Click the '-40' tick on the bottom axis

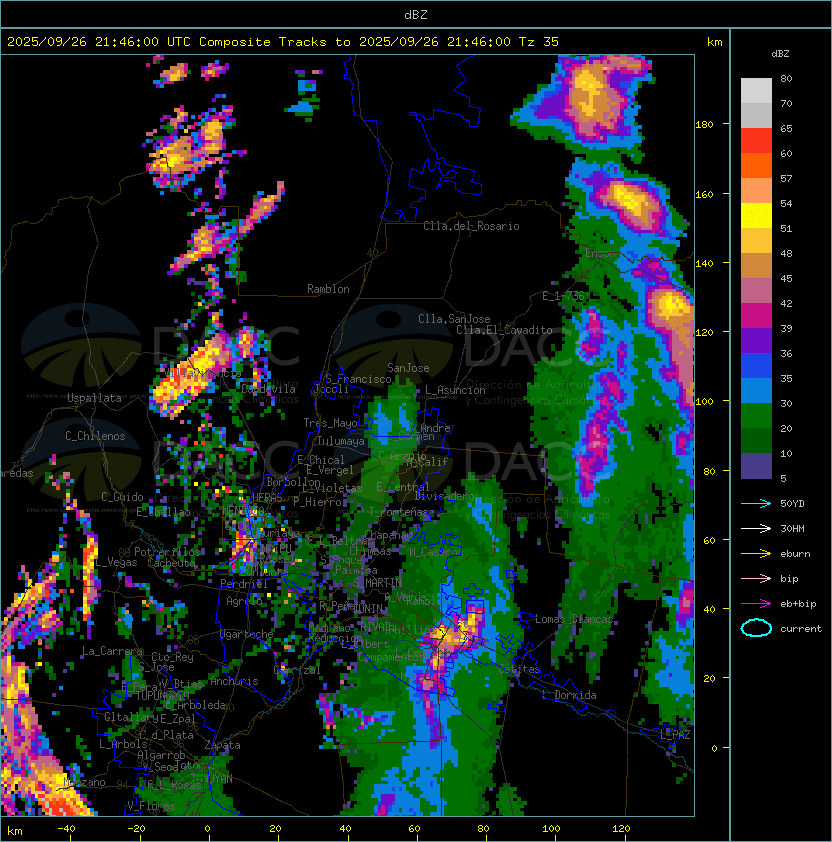(67, 829)
